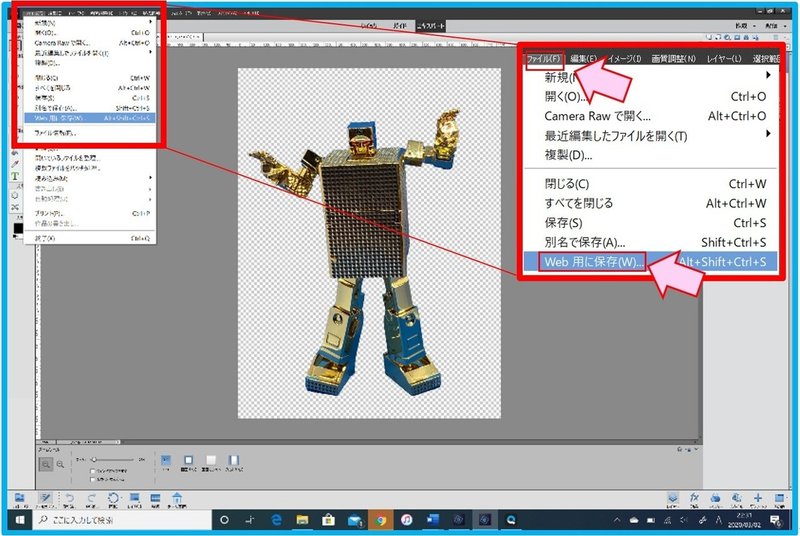Image resolution: width=800 pixels, height=536 pixels.
Task: Open the 共有 (Share) dropdown
Action: [774, 25]
